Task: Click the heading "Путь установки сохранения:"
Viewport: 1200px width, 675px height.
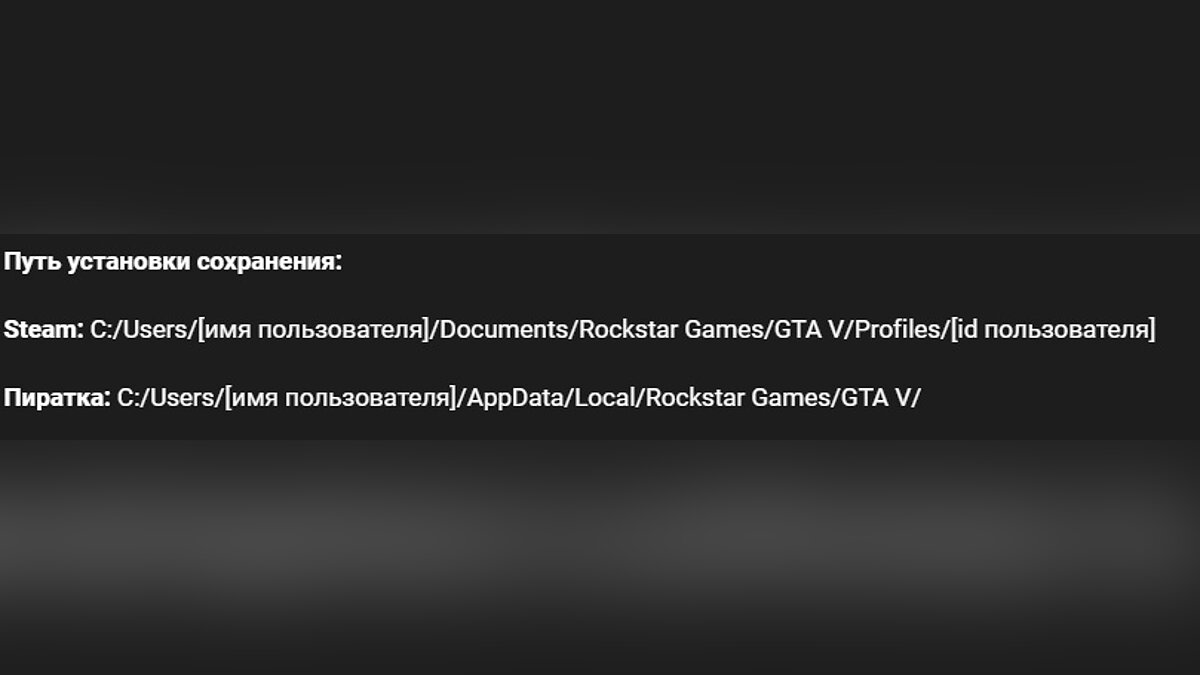Action: tap(172, 263)
